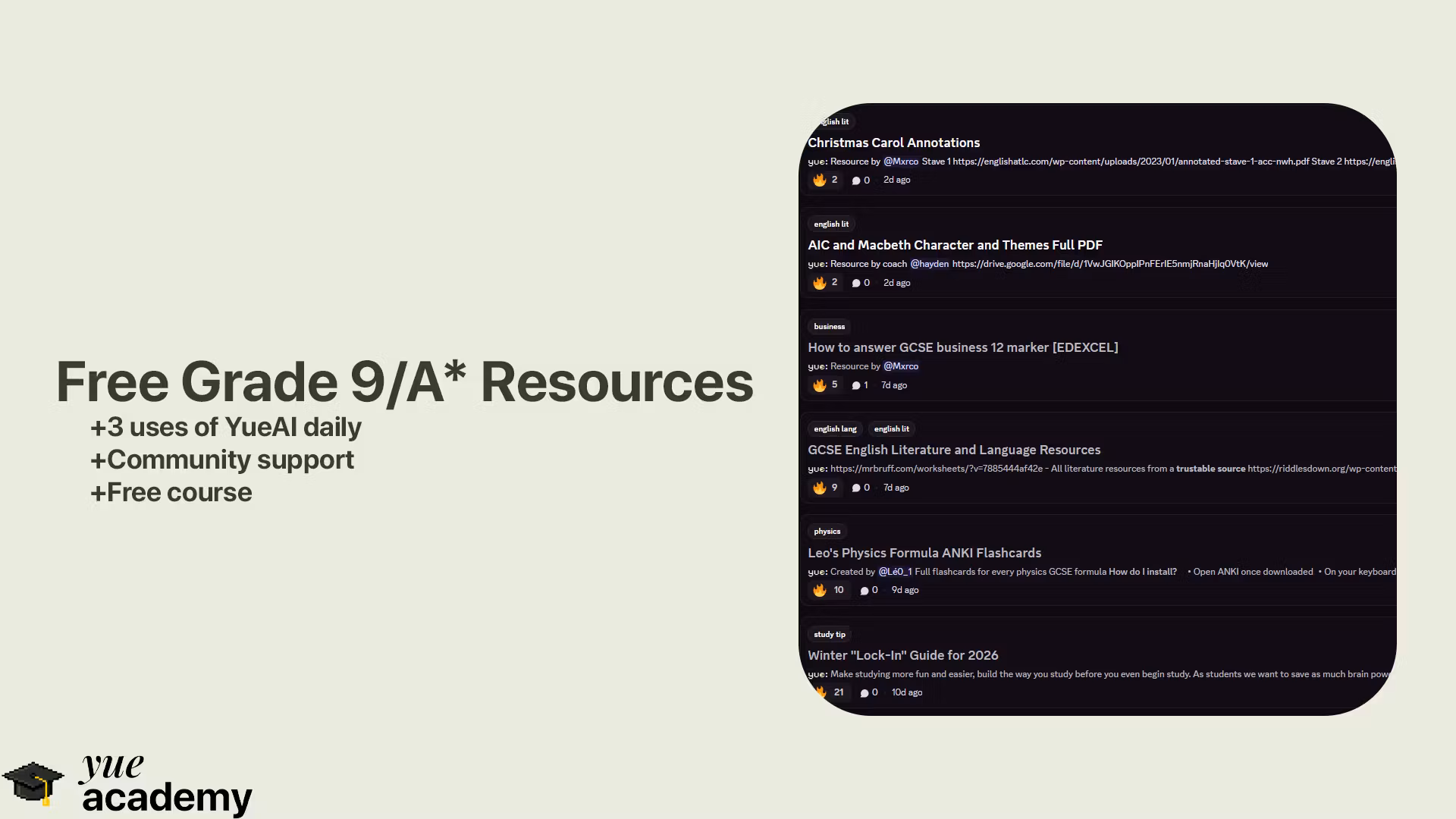Open the Christmas Carol Annotations post
The image size is (1456, 819).
coord(893,143)
